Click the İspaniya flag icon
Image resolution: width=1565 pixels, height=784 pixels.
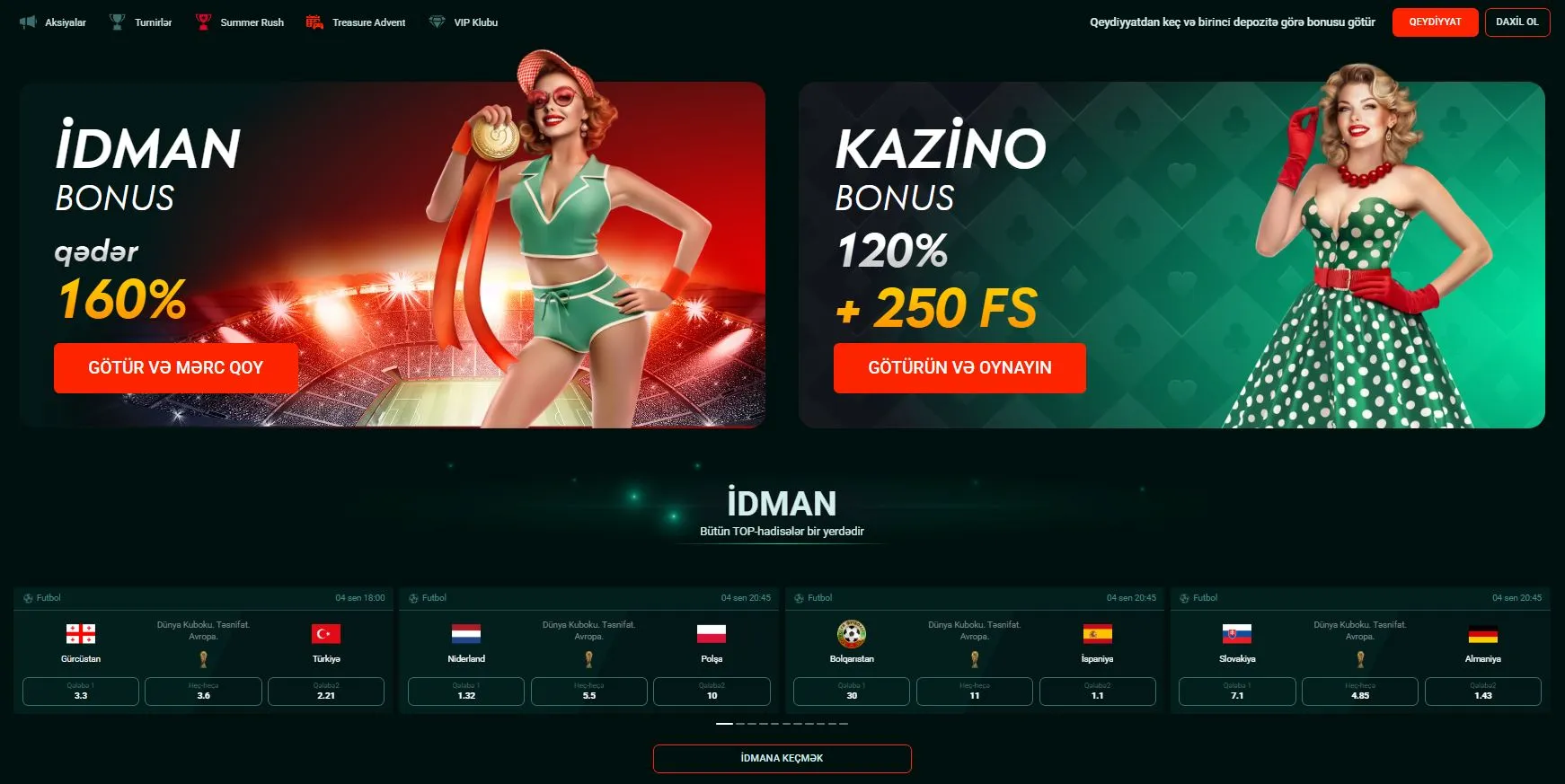(x=1097, y=634)
